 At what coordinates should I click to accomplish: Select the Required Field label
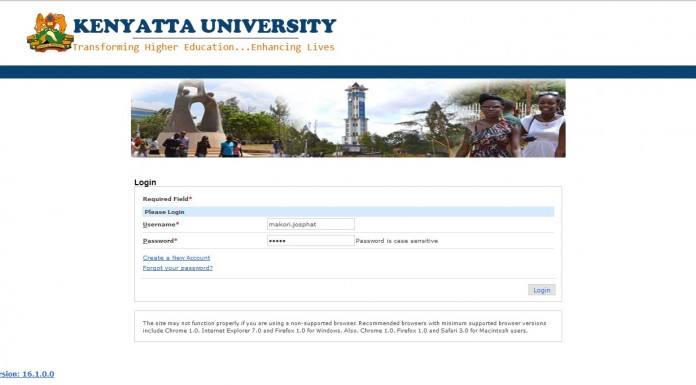(167, 199)
